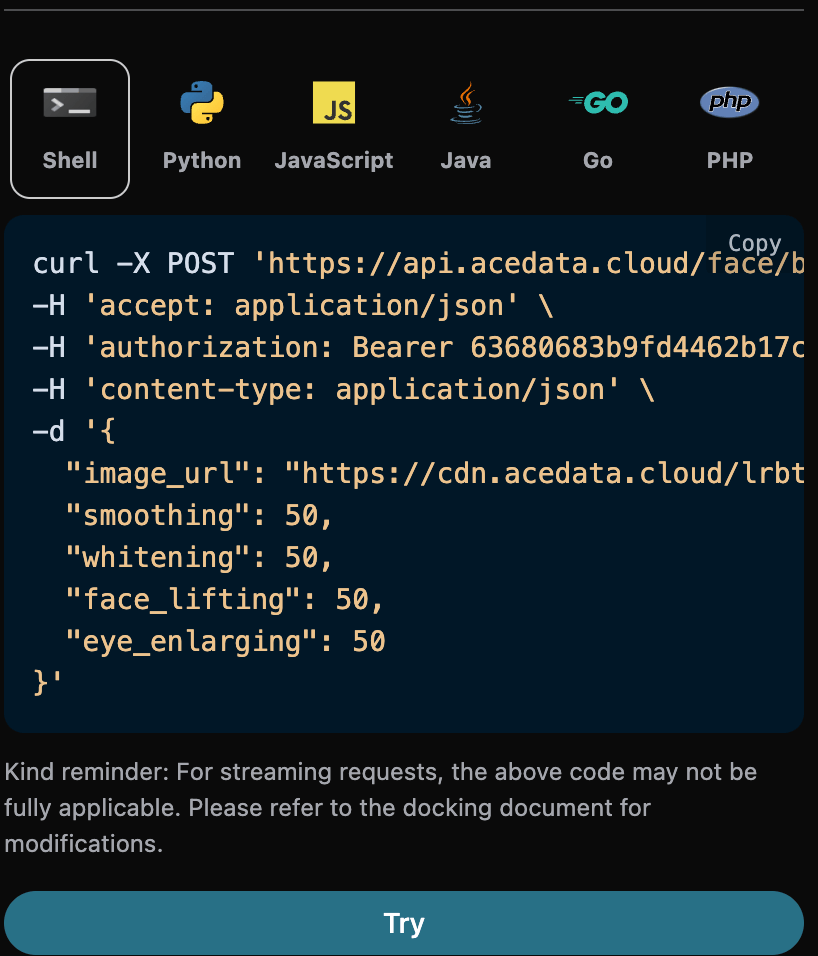
Task: Click the curl POST API URL string
Action: (x=528, y=264)
